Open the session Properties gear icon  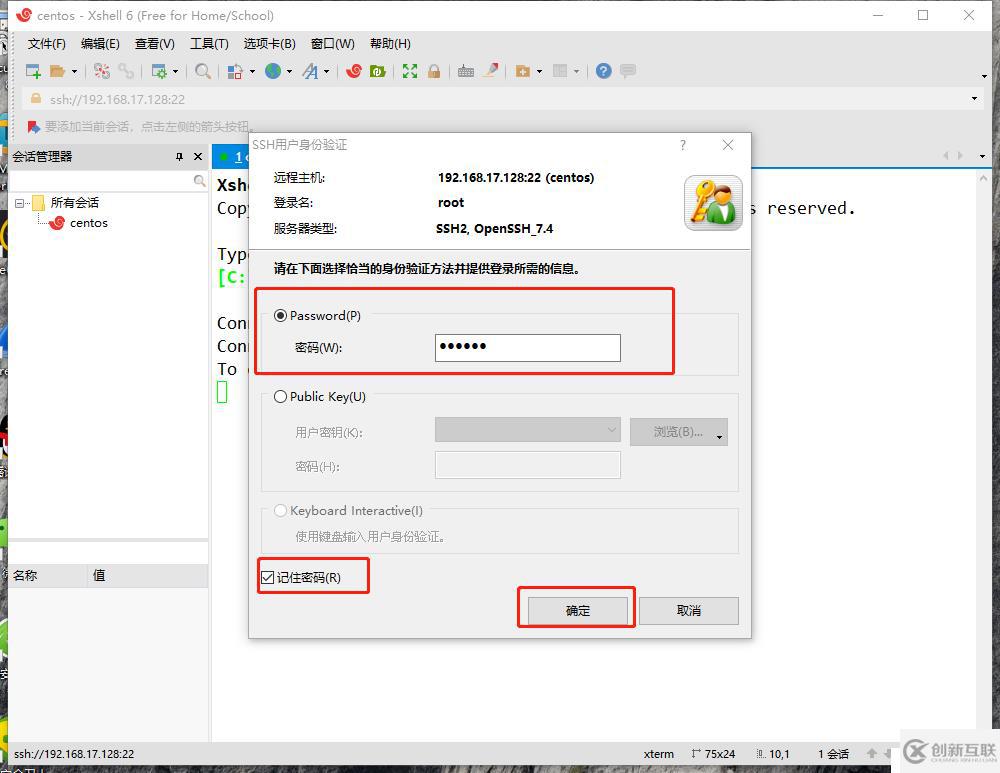[158, 71]
